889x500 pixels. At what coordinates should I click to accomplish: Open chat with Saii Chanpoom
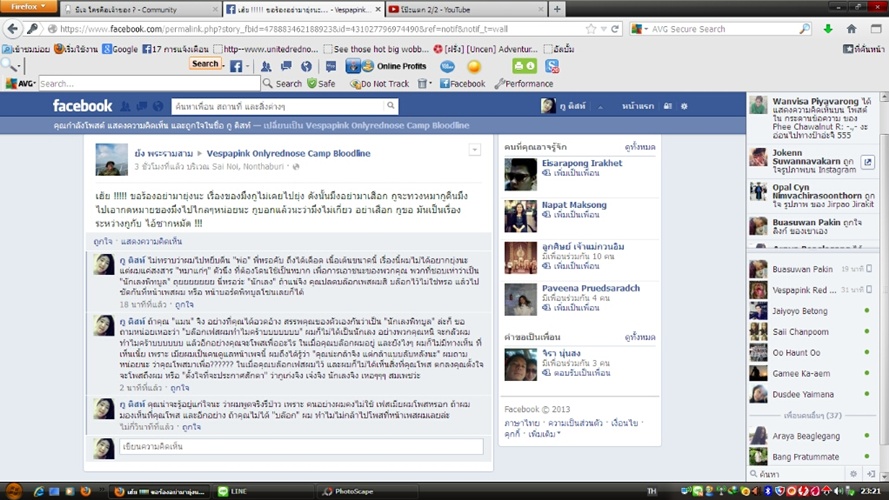[812, 332]
